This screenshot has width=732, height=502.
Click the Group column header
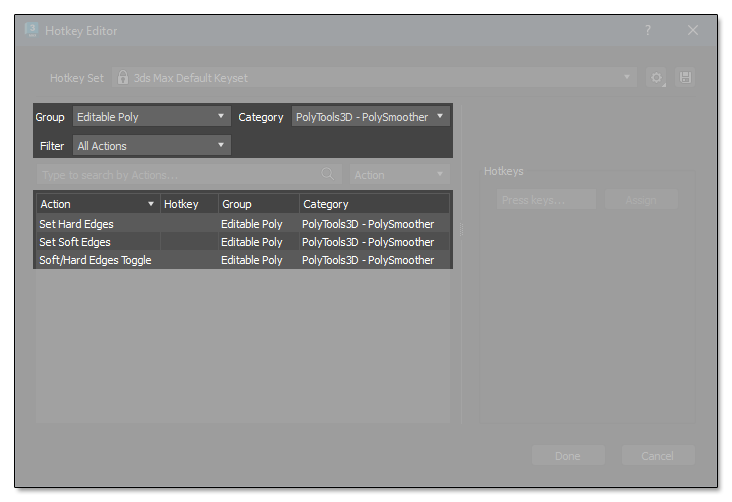click(257, 204)
